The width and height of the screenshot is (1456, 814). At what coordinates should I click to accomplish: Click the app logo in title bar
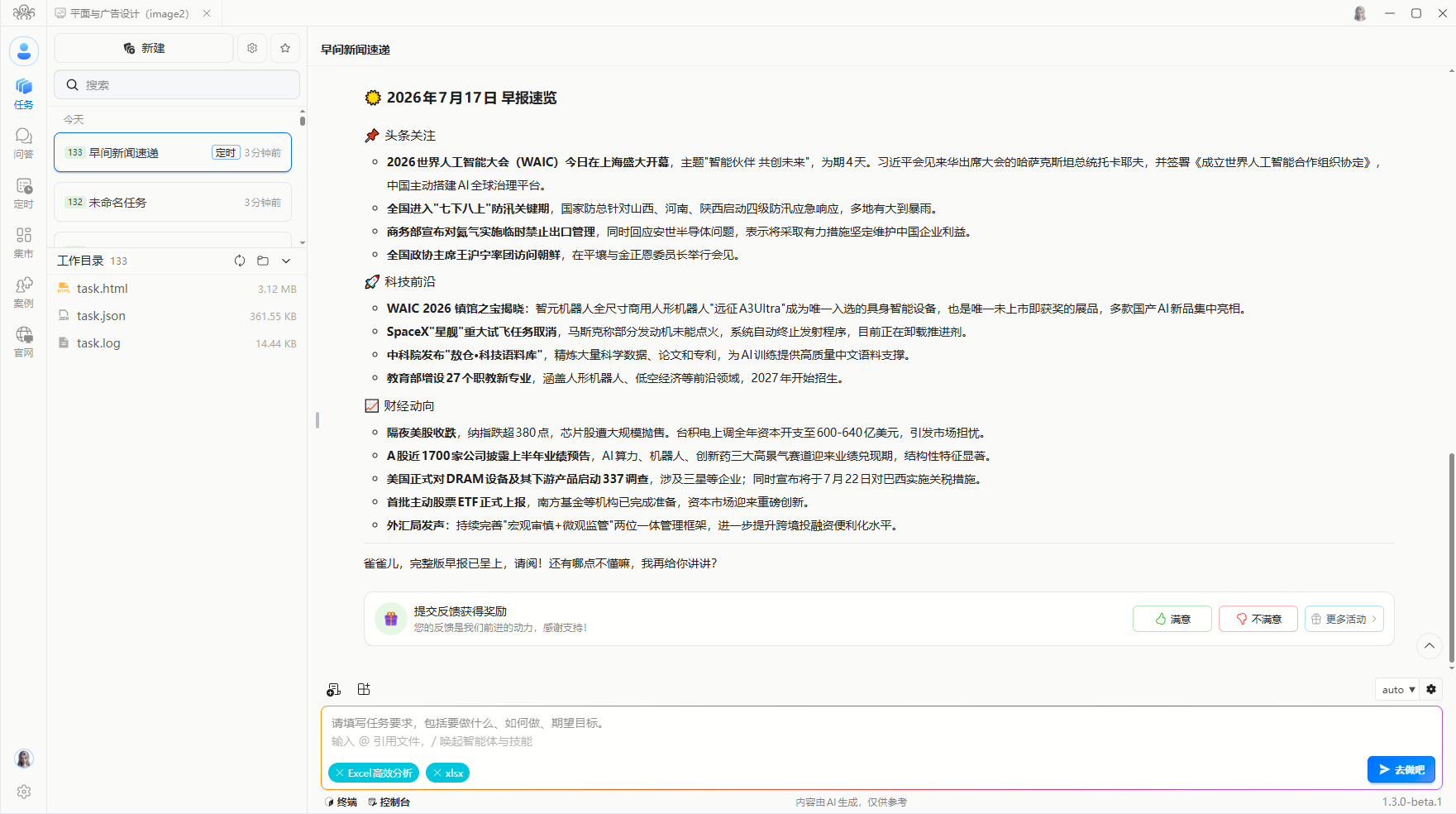[x=24, y=13]
